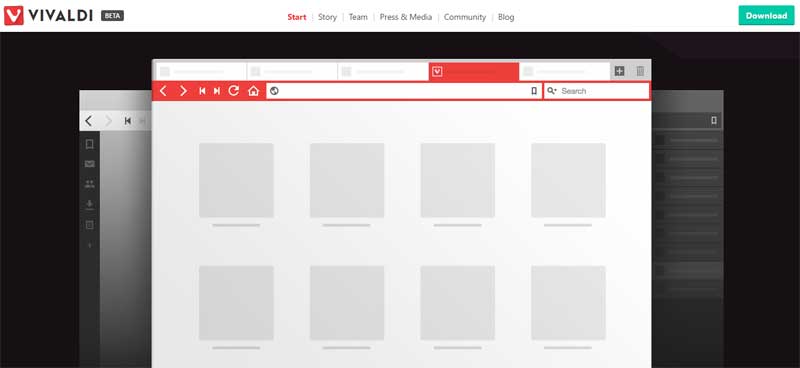Open the search engine magnifier dropdown
This screenshot has width=800, height=368.
[552, 91]
